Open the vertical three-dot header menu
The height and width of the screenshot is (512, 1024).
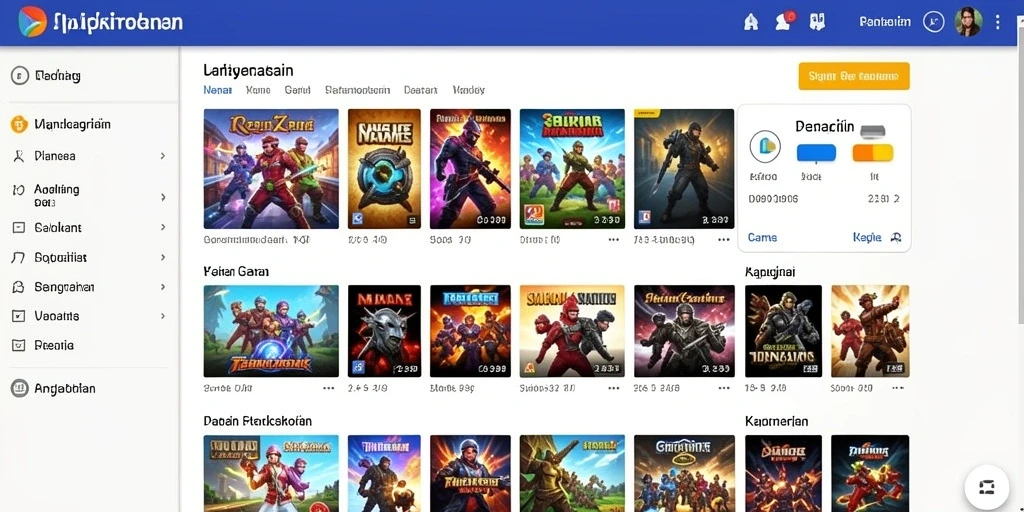(x=997, y=22)
